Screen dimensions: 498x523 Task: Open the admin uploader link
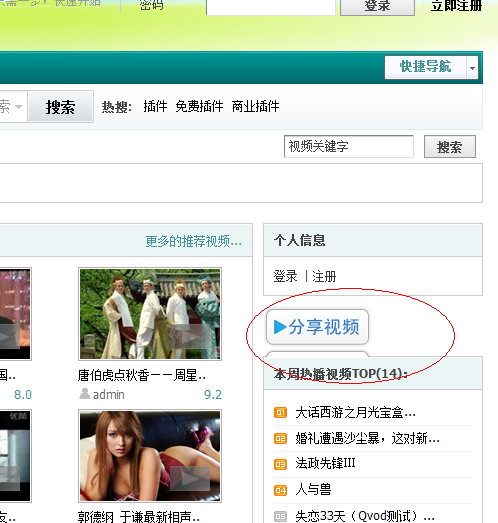pos(109,395)
